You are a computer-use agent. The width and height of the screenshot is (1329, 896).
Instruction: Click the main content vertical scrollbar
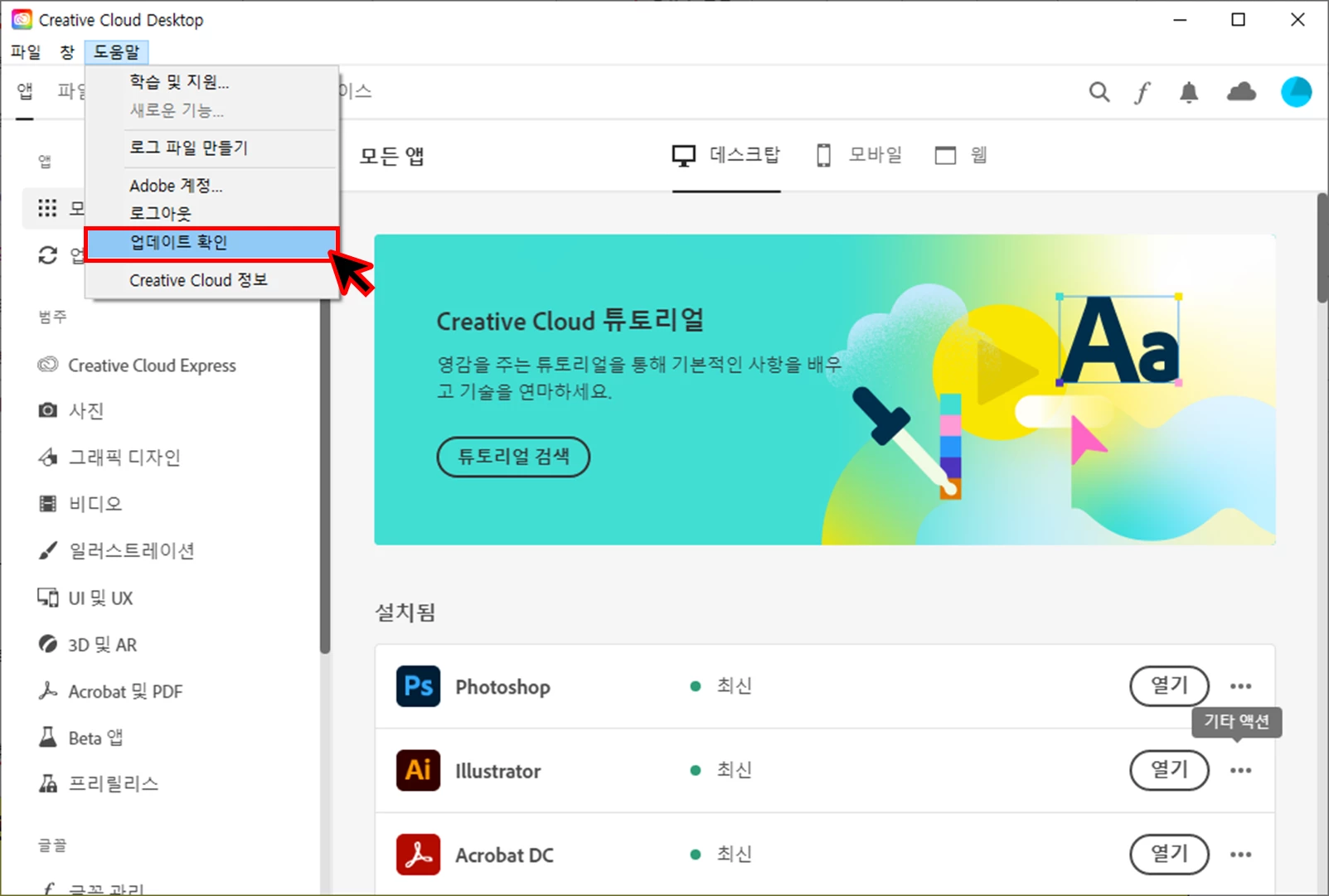[1322, 249]
